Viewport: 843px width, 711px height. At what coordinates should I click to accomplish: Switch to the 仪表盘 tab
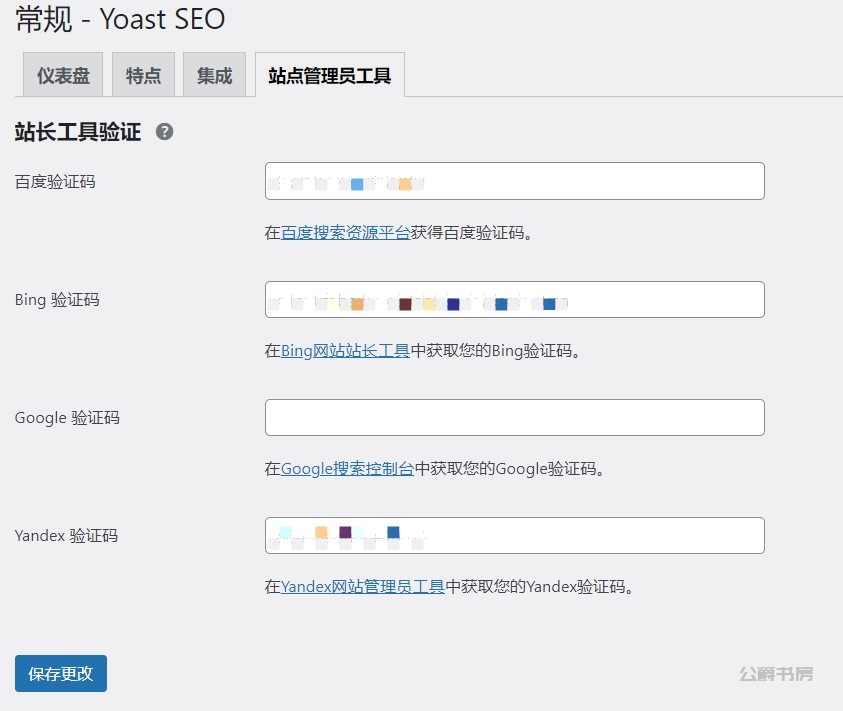click(x=63, y=75)
